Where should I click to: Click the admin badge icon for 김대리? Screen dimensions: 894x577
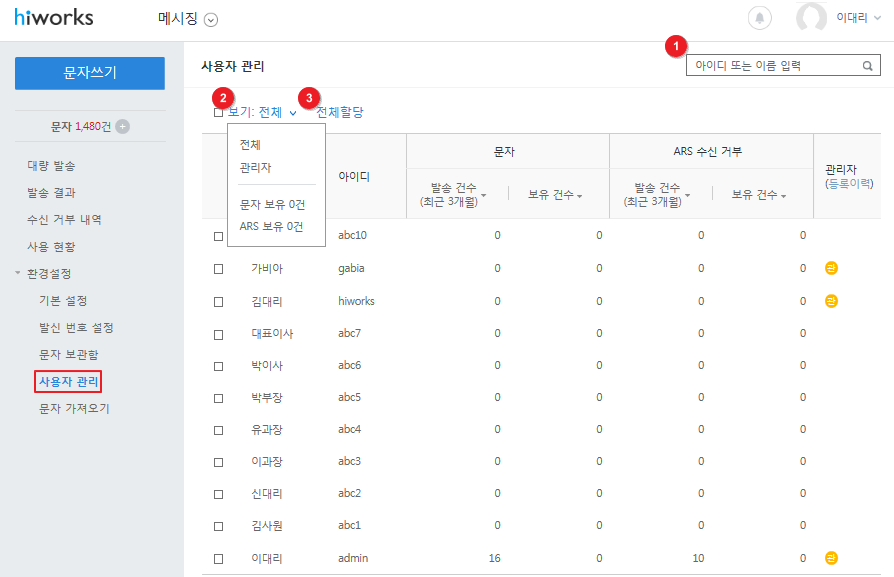(830, 300)
